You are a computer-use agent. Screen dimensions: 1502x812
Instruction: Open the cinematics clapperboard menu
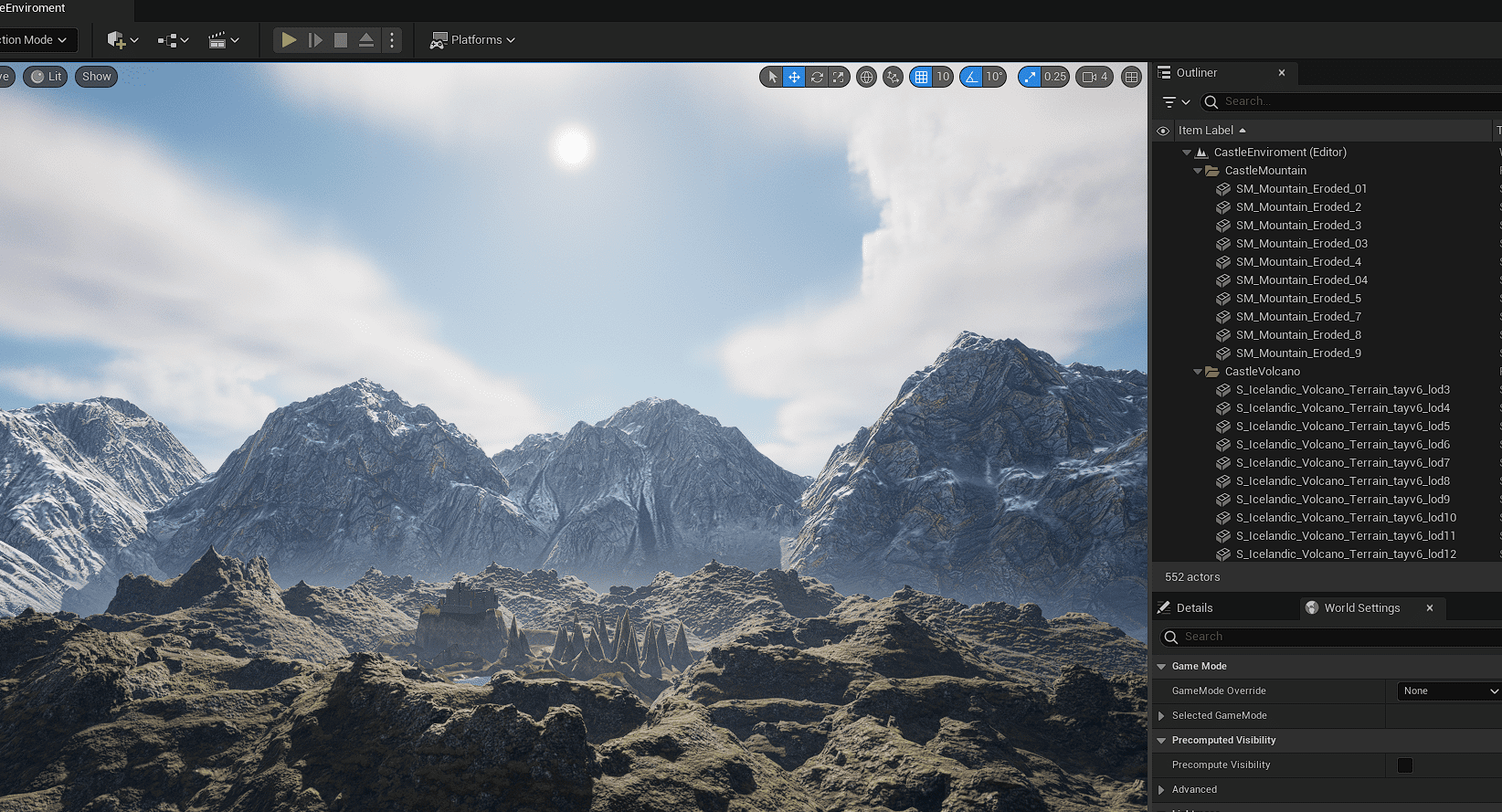pos(223,40)
